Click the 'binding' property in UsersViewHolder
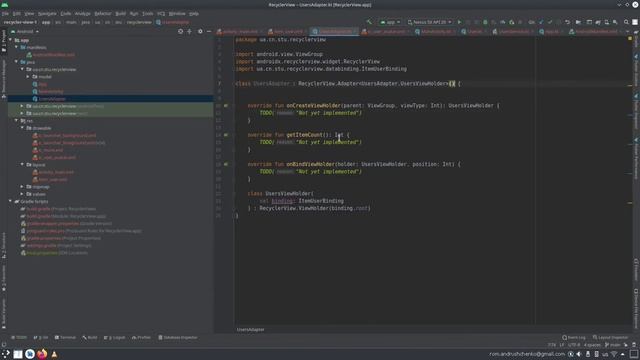 pos(282,201)
